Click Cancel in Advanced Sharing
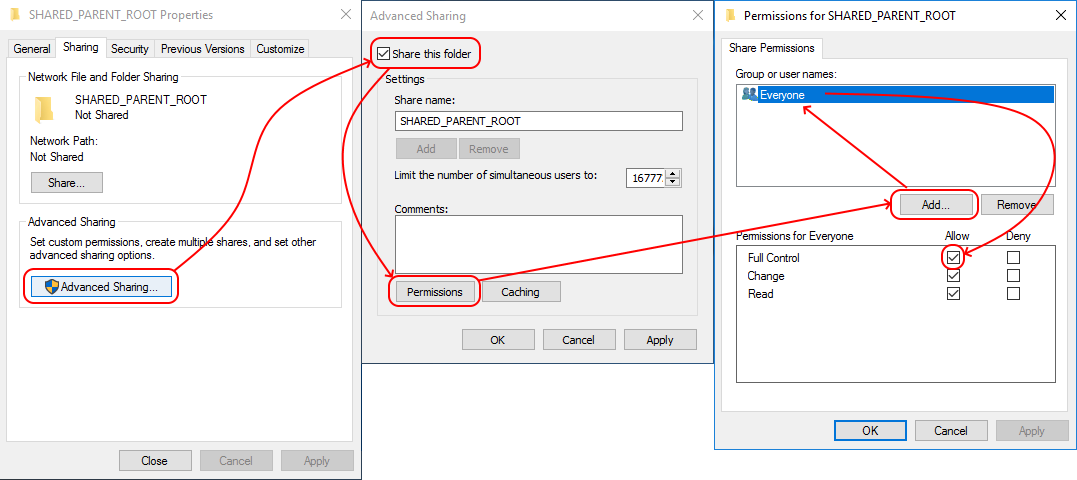Screen dimensions: 1077x480 [x=578, y=339]
